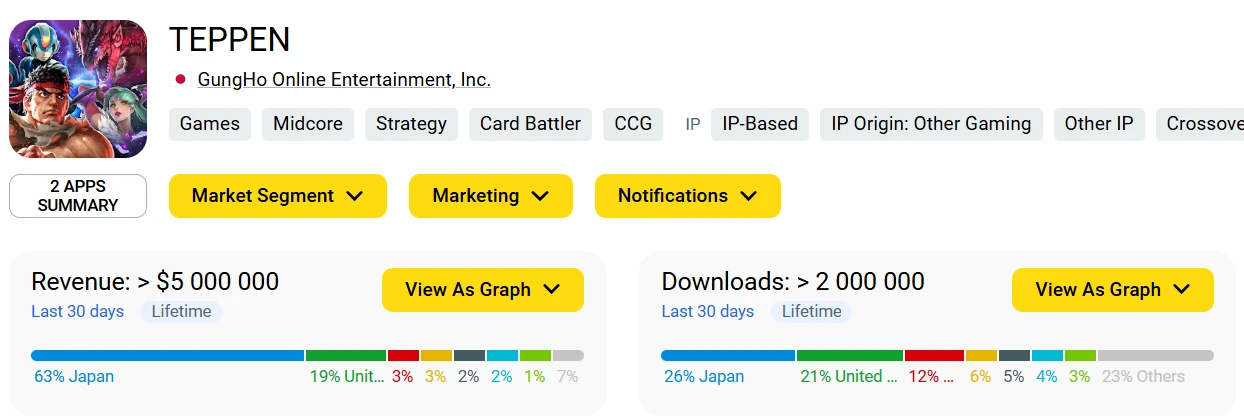Expand the Notifications dropdown
Viewport: 1244px width, 416px height.
(687, 196)
